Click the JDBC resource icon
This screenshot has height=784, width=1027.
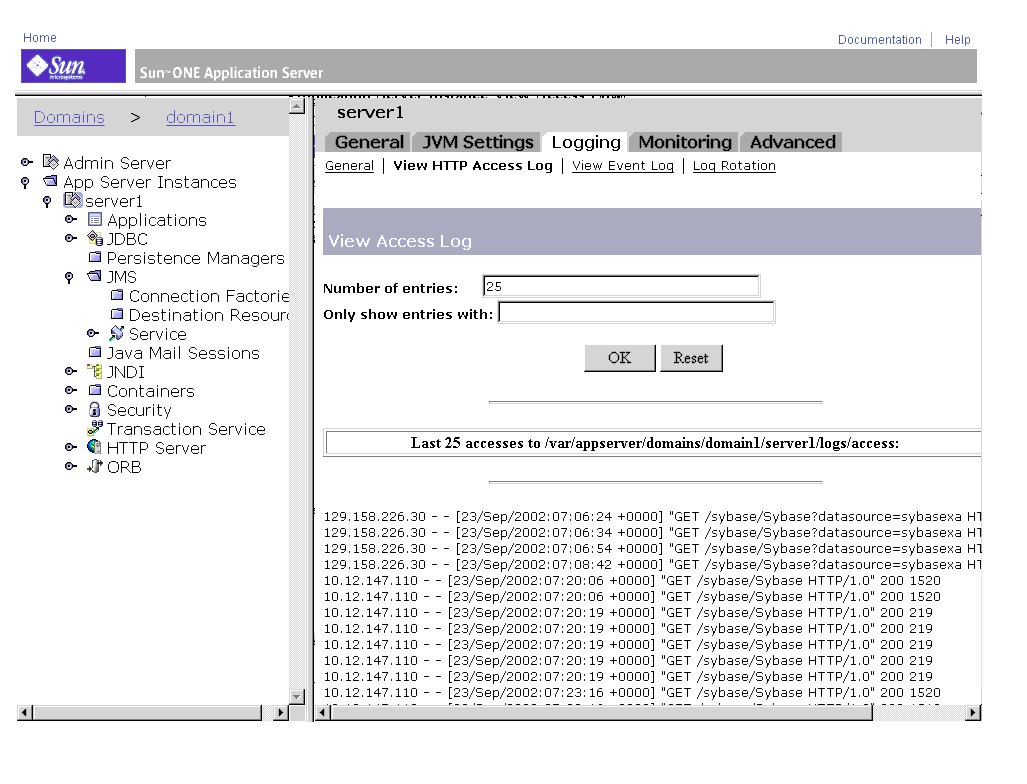tap(95, 239)
